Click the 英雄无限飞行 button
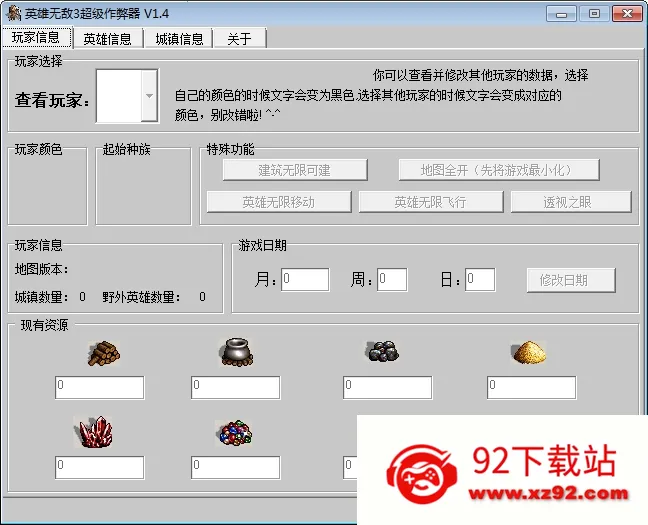The image size is (648, 525). tap(431, 202)
